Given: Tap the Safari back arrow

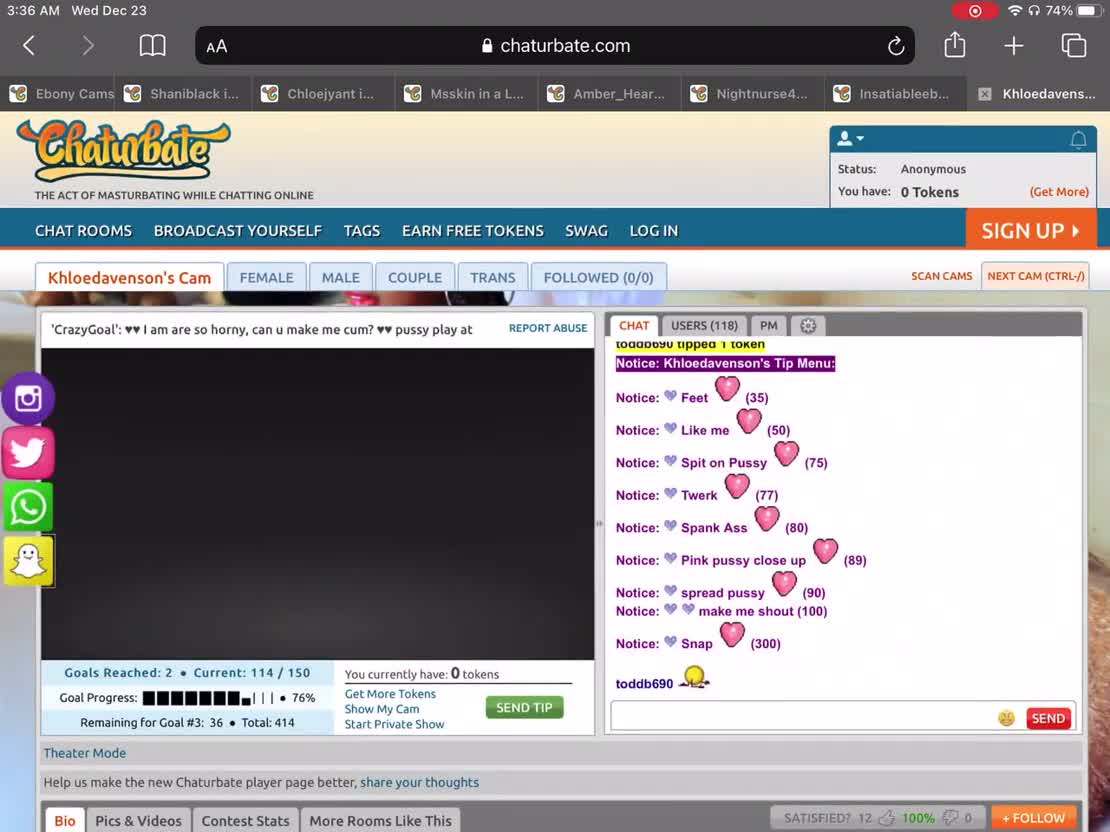Looking at the screenshot, I should 29,46.
